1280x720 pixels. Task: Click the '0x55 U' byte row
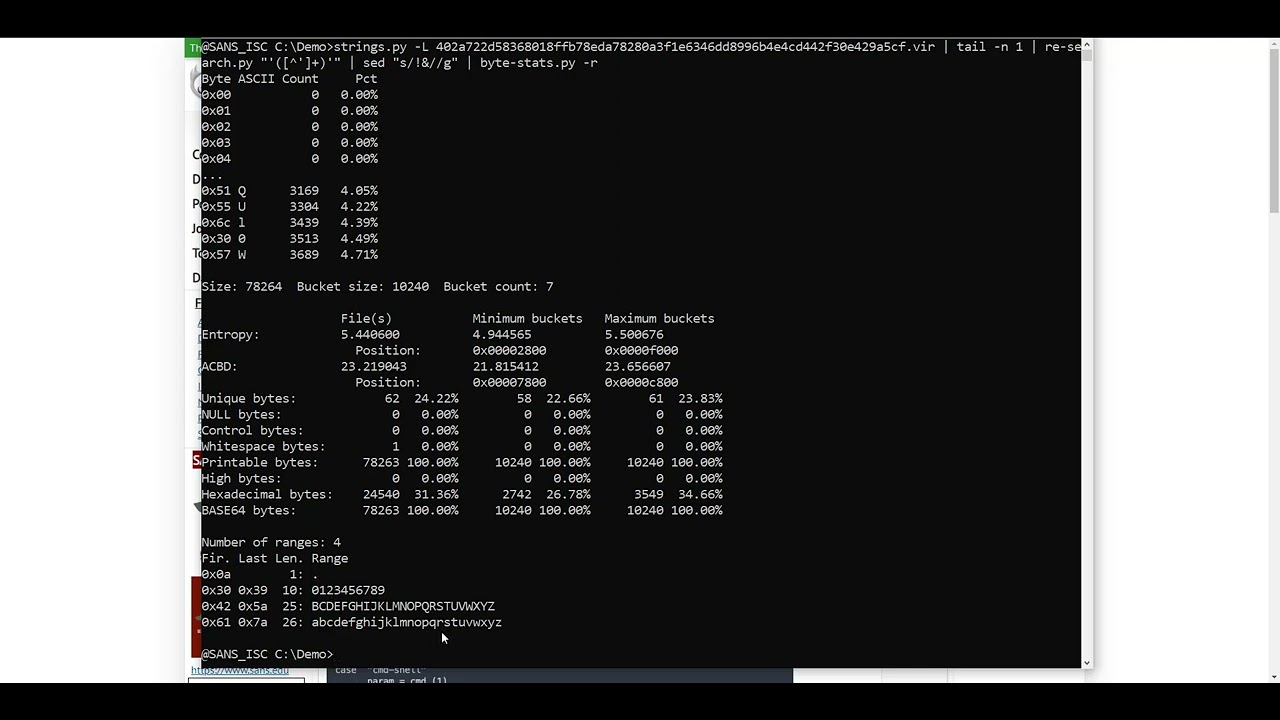pos(289,206)
